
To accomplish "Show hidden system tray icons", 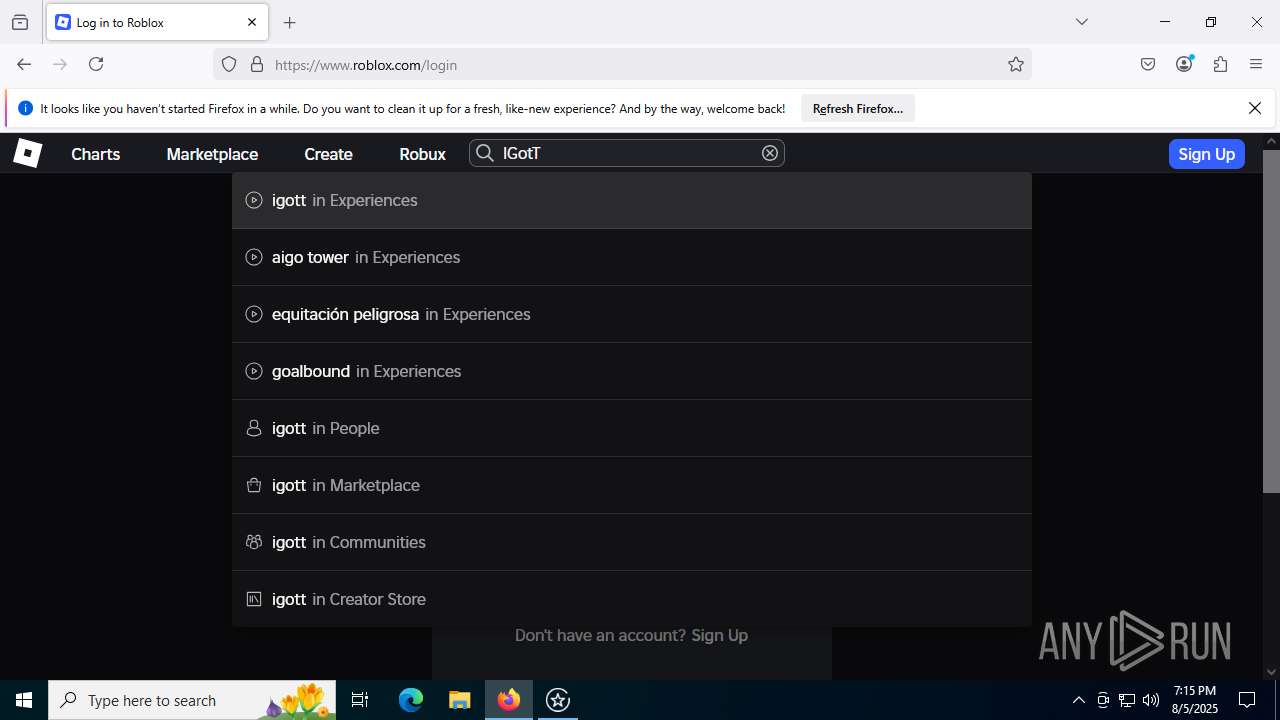I will pyautogui.click(x=1078, y=700).
